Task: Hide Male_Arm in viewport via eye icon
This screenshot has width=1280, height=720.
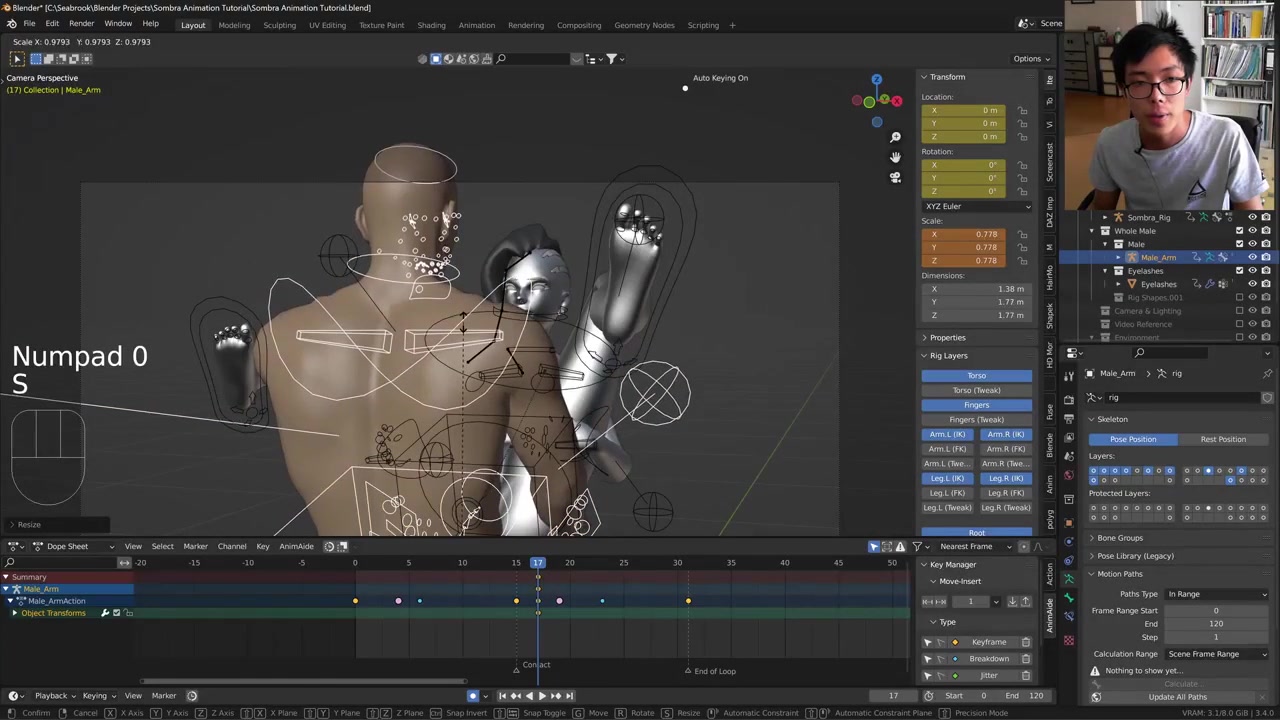Action: point(1252,257)
